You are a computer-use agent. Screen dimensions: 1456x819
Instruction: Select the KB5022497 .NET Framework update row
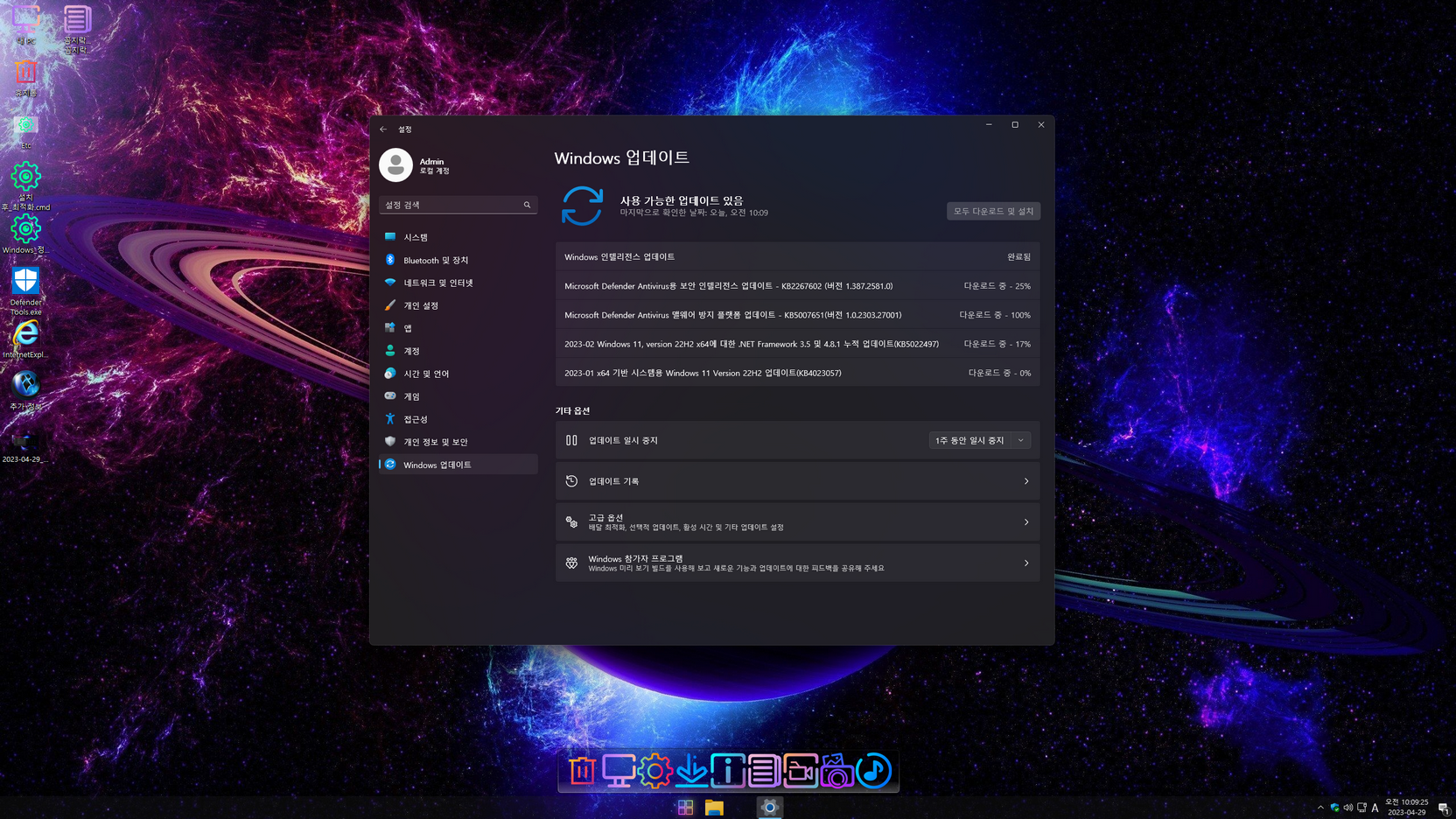point(797,344)
